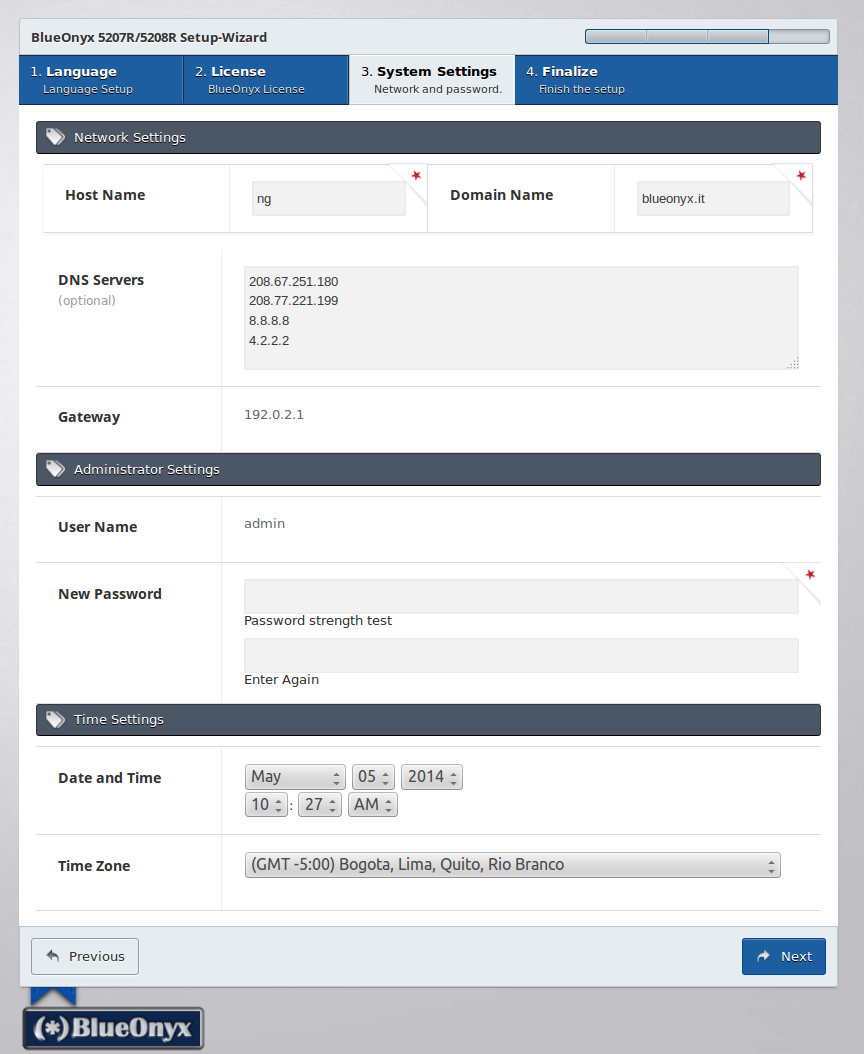This screenshot has height=1054, width=864.
Task: Click the Time Settings section header
Action: [x=428, y=720]
